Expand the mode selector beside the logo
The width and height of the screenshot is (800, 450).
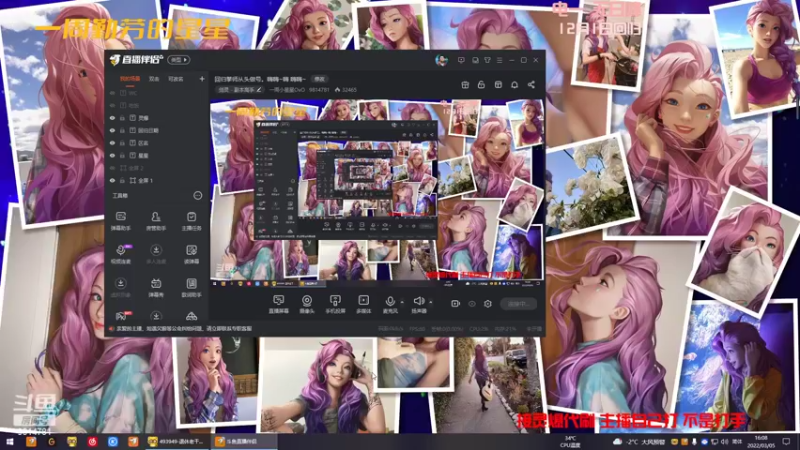click(179, 60)
